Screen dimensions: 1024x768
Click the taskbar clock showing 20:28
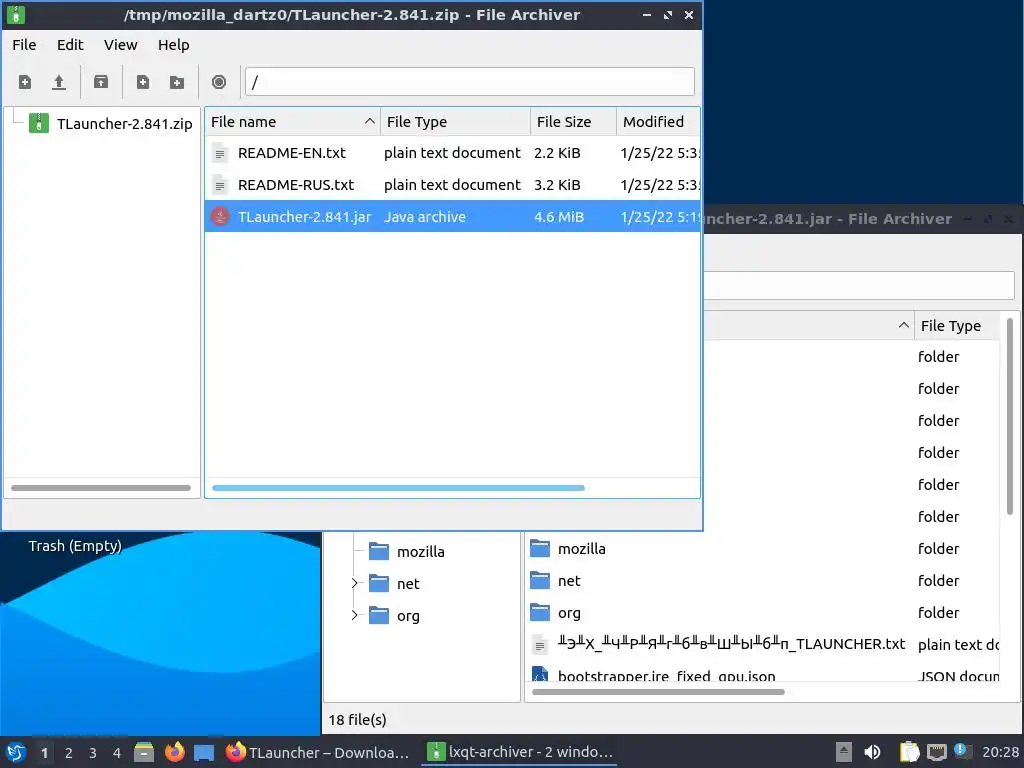tap(1000, 752)
